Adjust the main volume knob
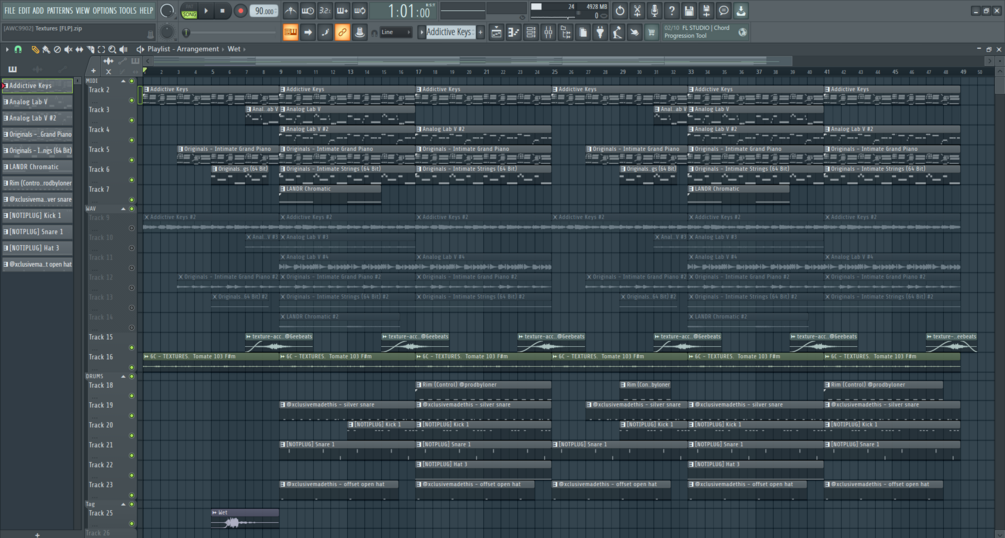The image size is (1005, 538). click(x=167, y=11)
